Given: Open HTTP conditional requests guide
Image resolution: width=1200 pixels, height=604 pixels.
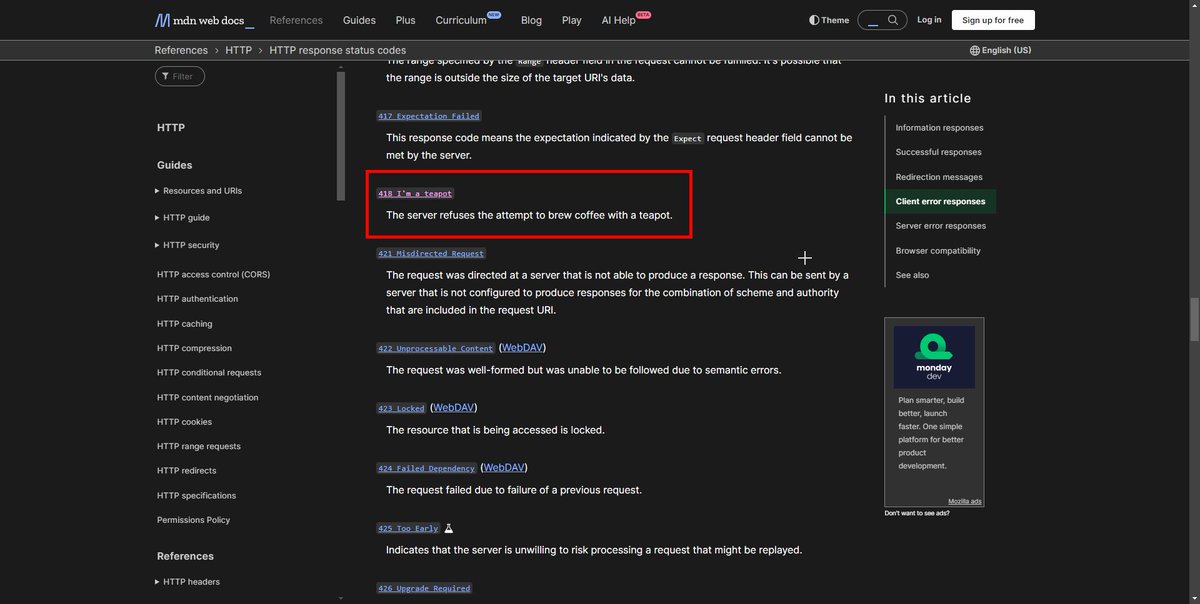Looking at the screenshot, I should 209,372.
